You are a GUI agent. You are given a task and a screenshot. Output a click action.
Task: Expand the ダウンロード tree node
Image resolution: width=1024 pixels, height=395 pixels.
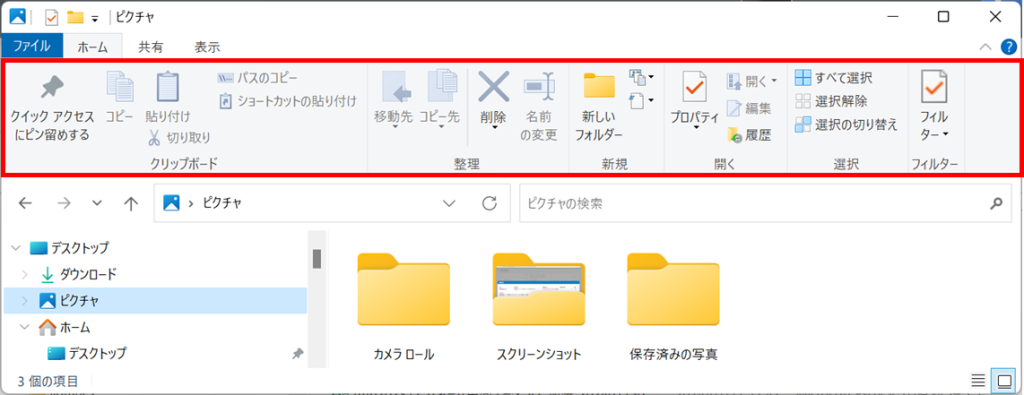point(25,275)
